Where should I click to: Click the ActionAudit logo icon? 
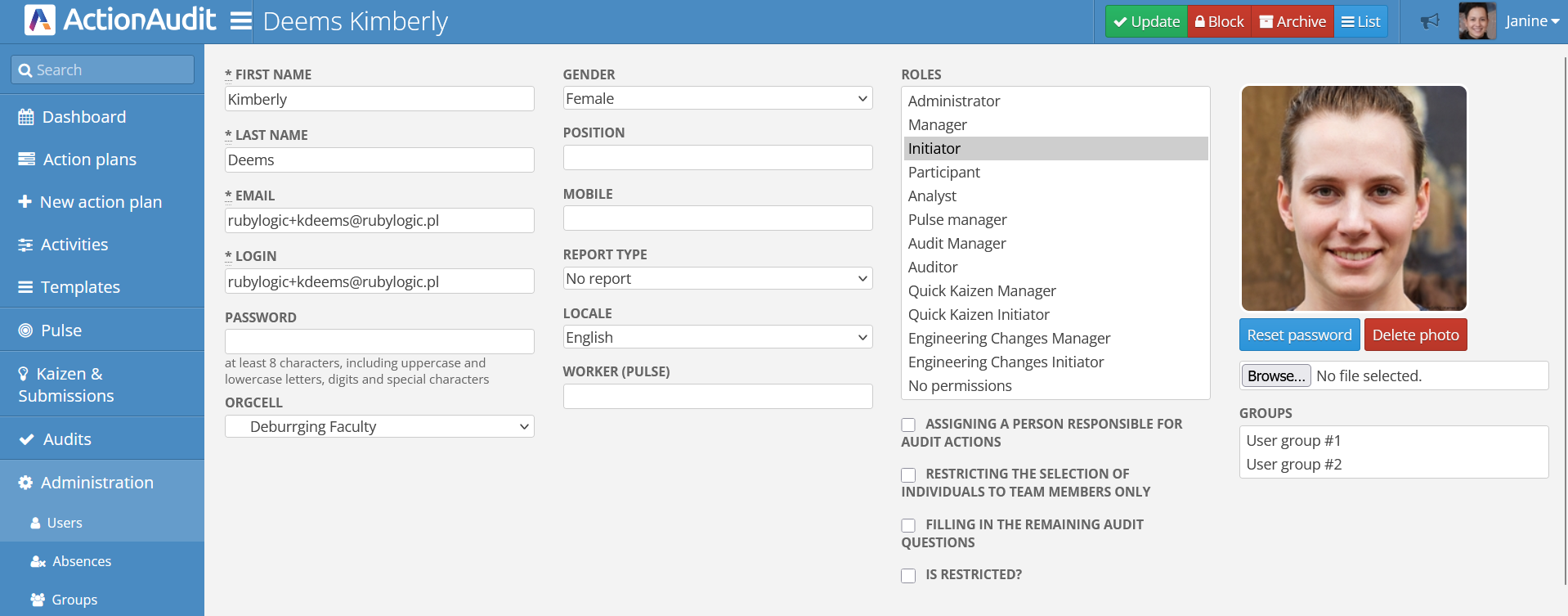pos(40,20)
